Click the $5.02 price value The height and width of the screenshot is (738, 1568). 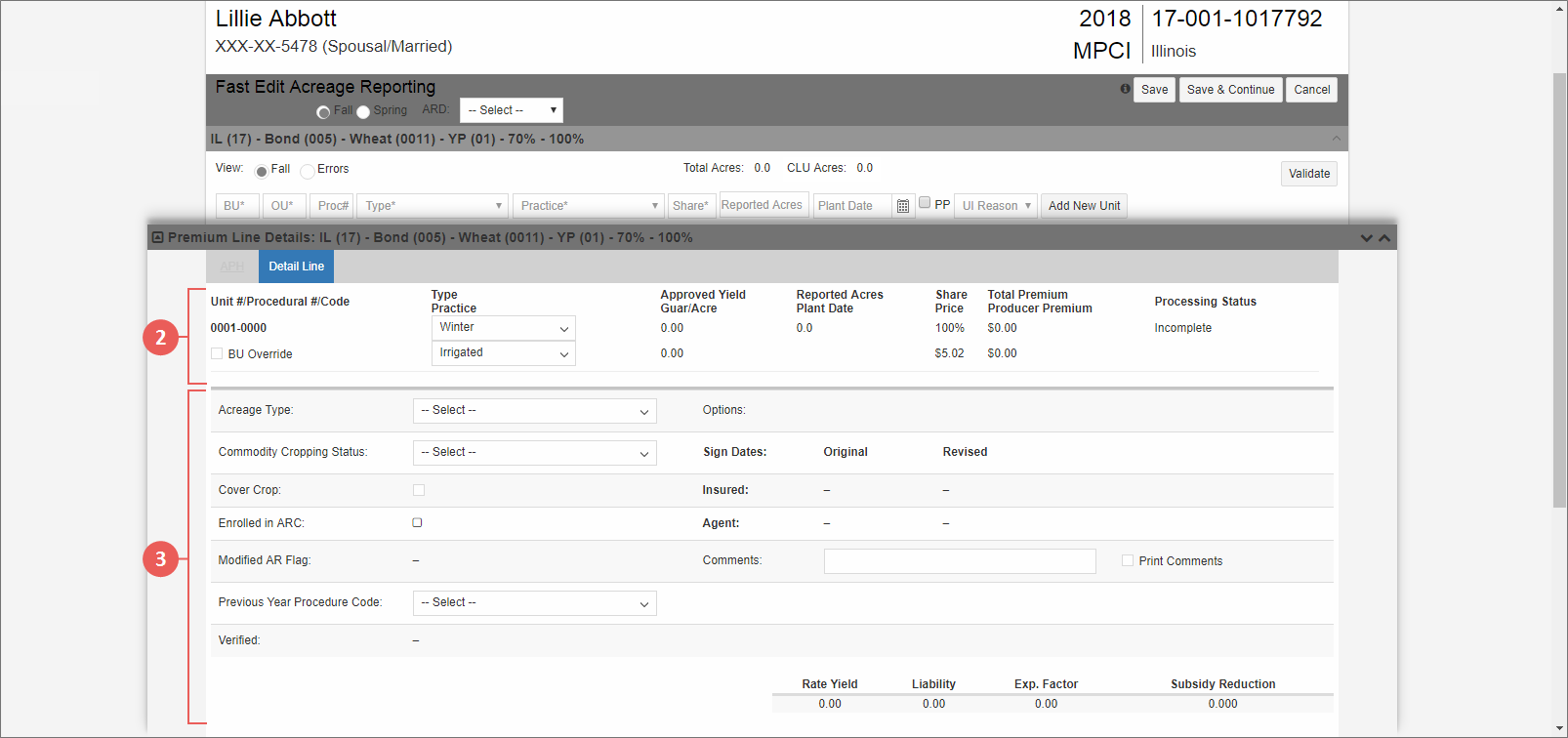pyautogui.click(x=949, y=353)
